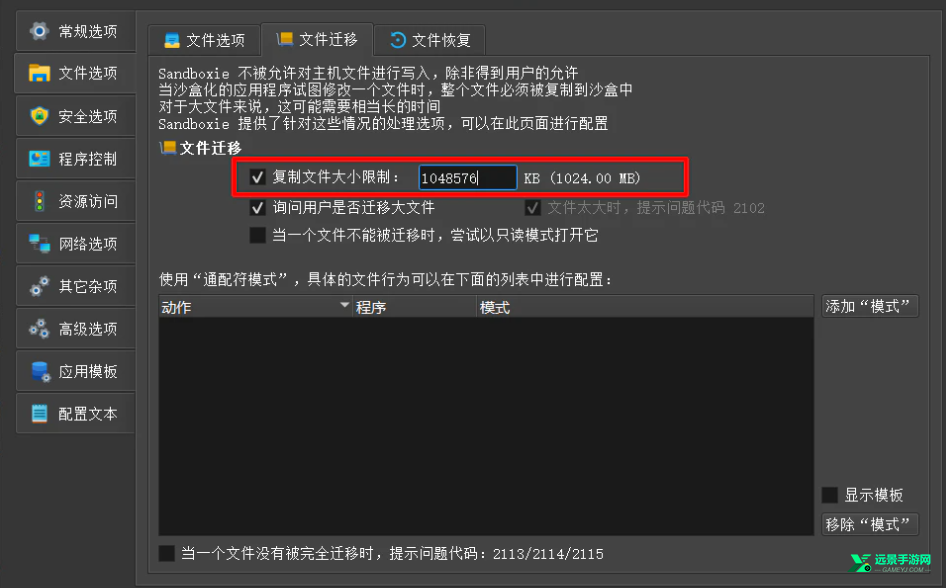Check the 显示模板 checkbox
Image resolution: width=946 pixels, height=588 pixels.
click(x=830, y=495)
